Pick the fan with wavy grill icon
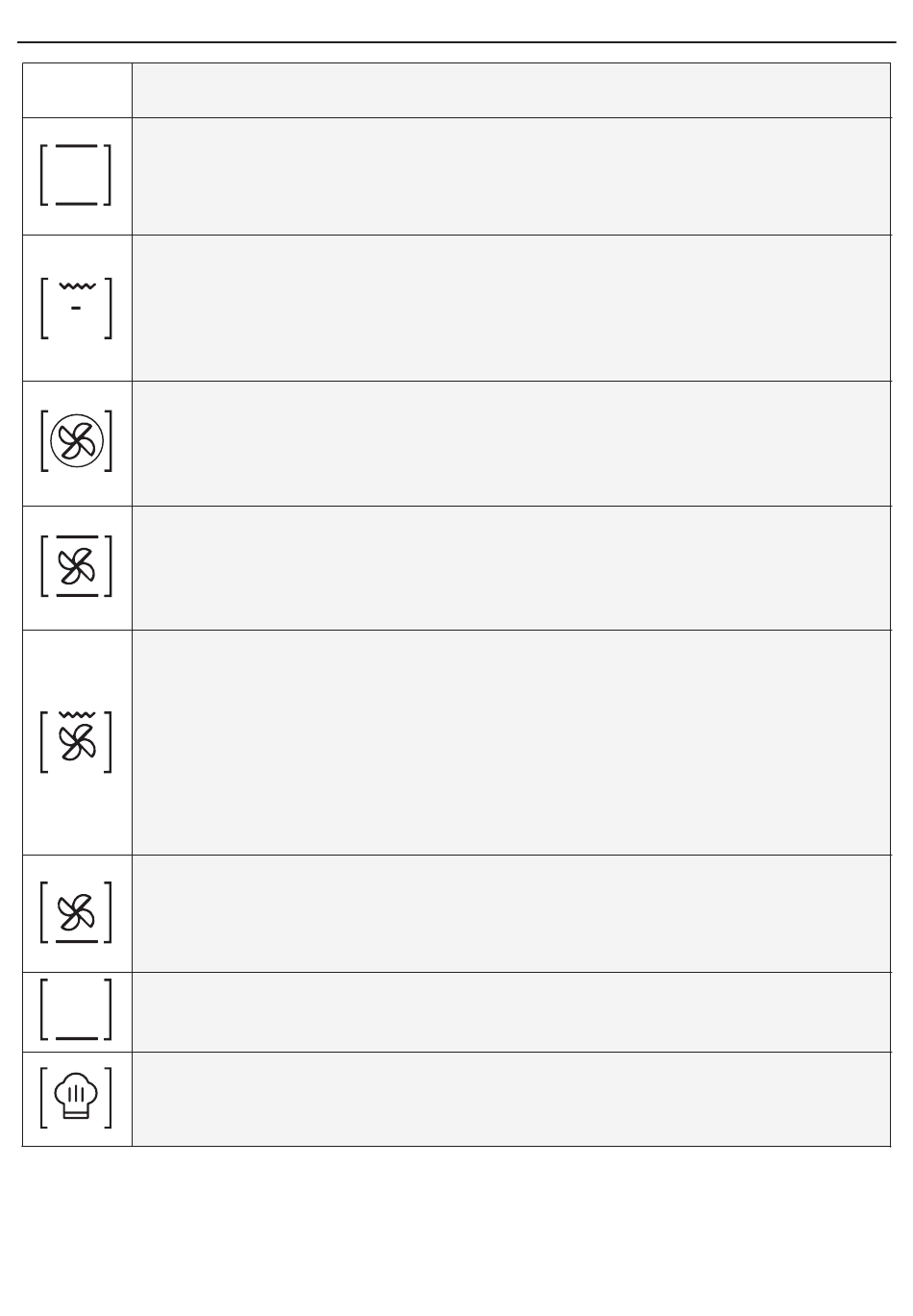The height and width of the screenshot is (1316, 913). 76,742
